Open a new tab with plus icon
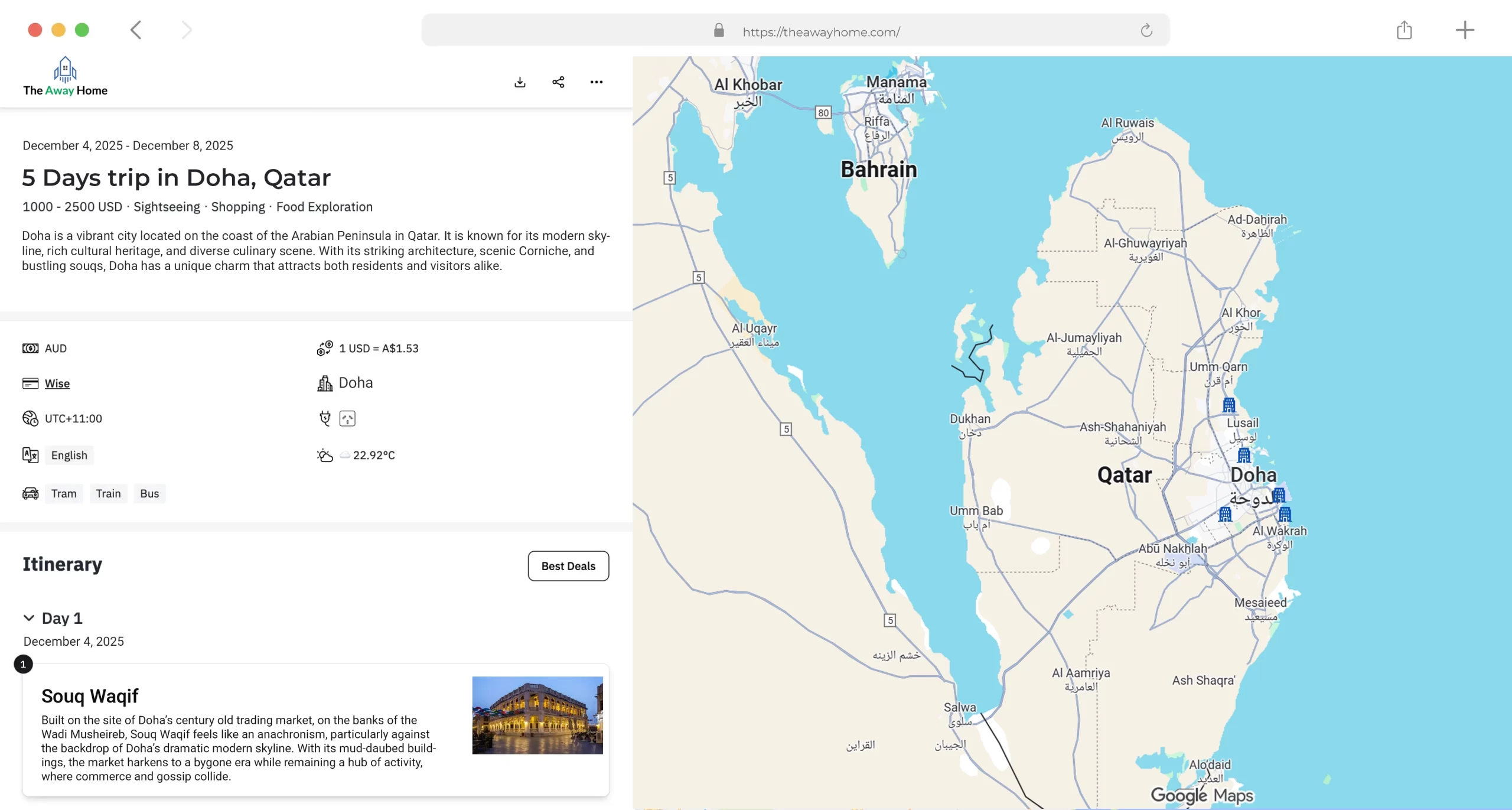1512x810 pixels. point(1465,30)
